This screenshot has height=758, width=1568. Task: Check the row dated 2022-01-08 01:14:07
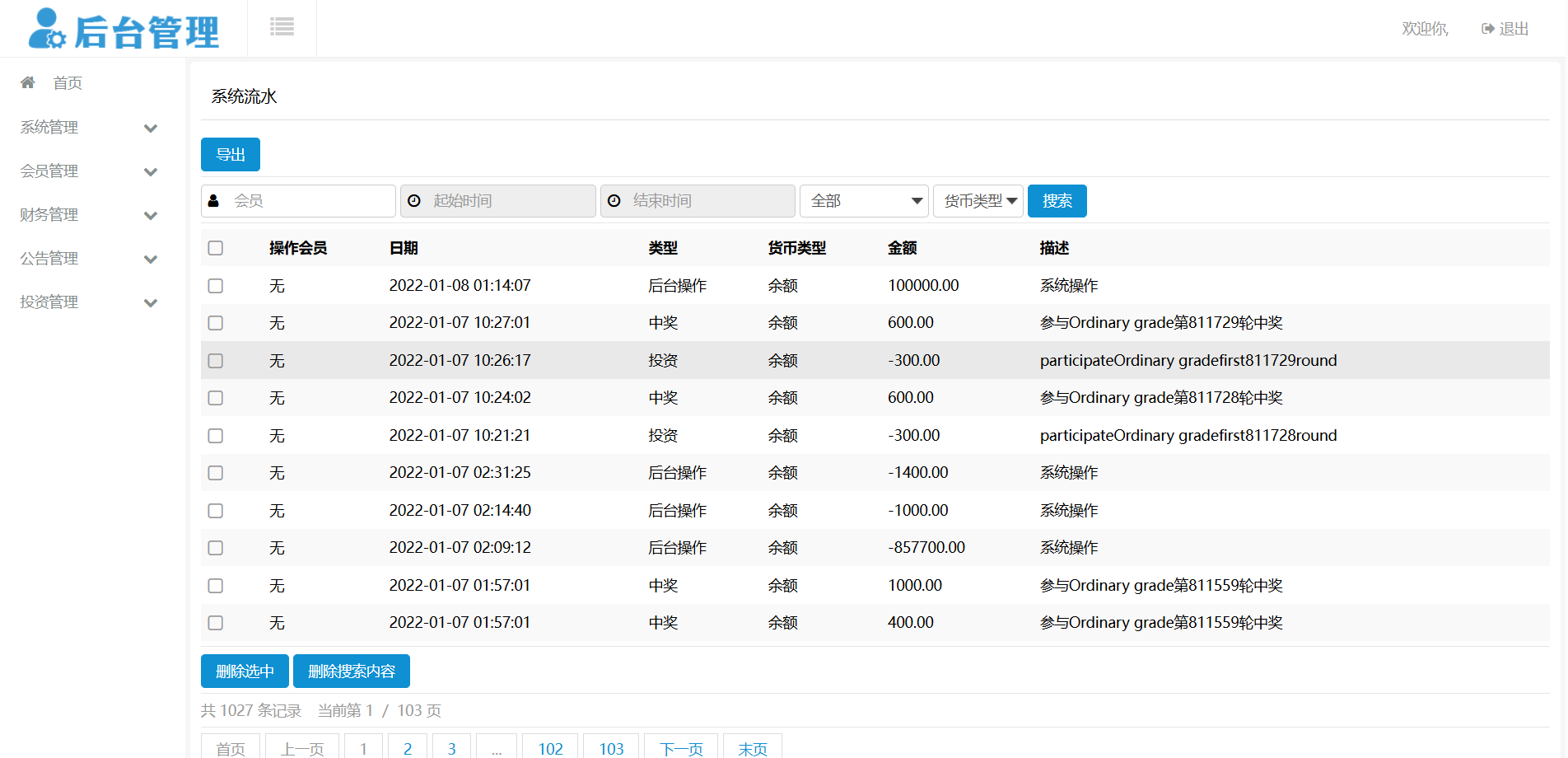click(x=216, y=286)
